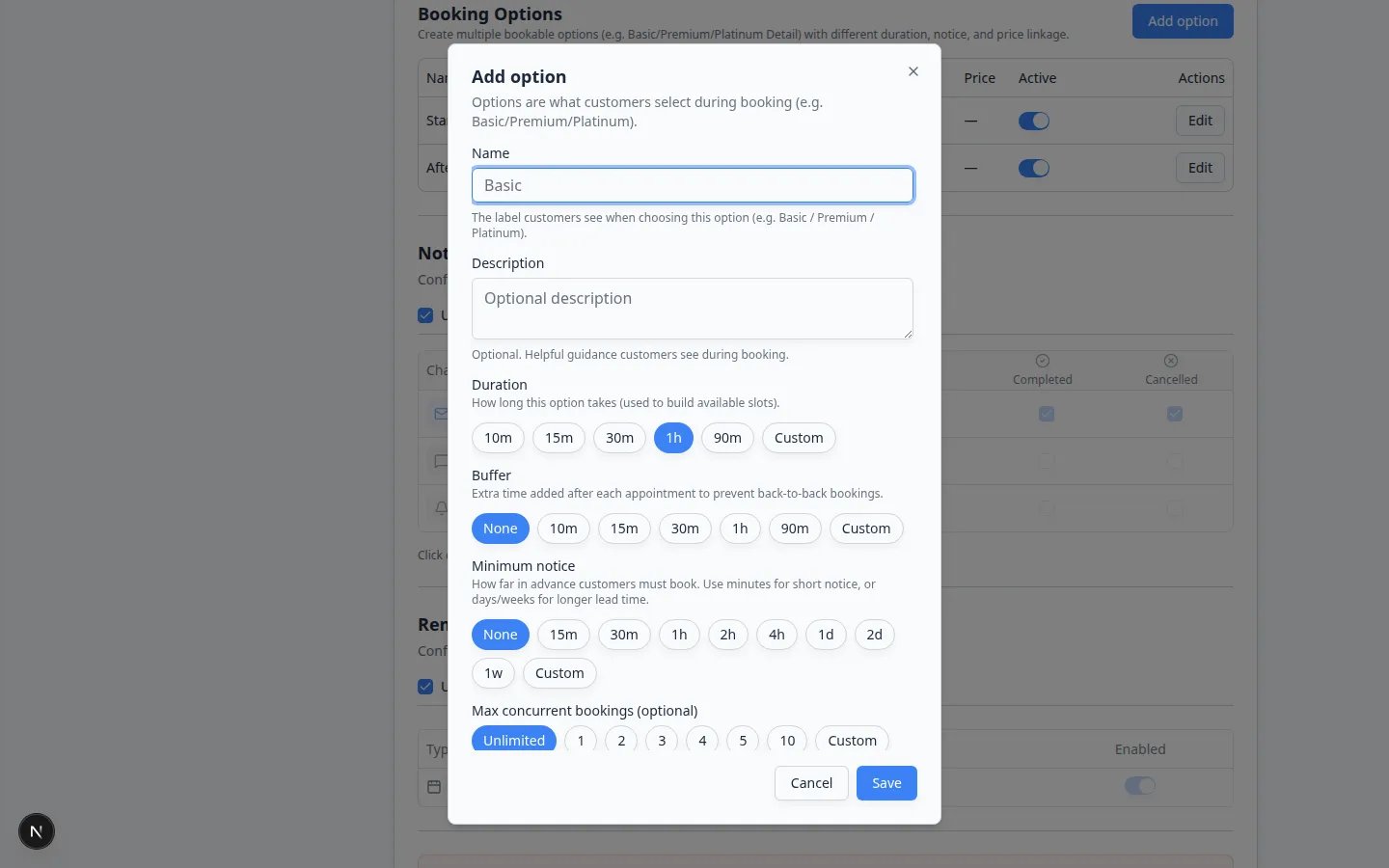This screenshot has width=1389, height=868.
Task: Open the Next.js dev tools badge
Action: coord(37,831)
